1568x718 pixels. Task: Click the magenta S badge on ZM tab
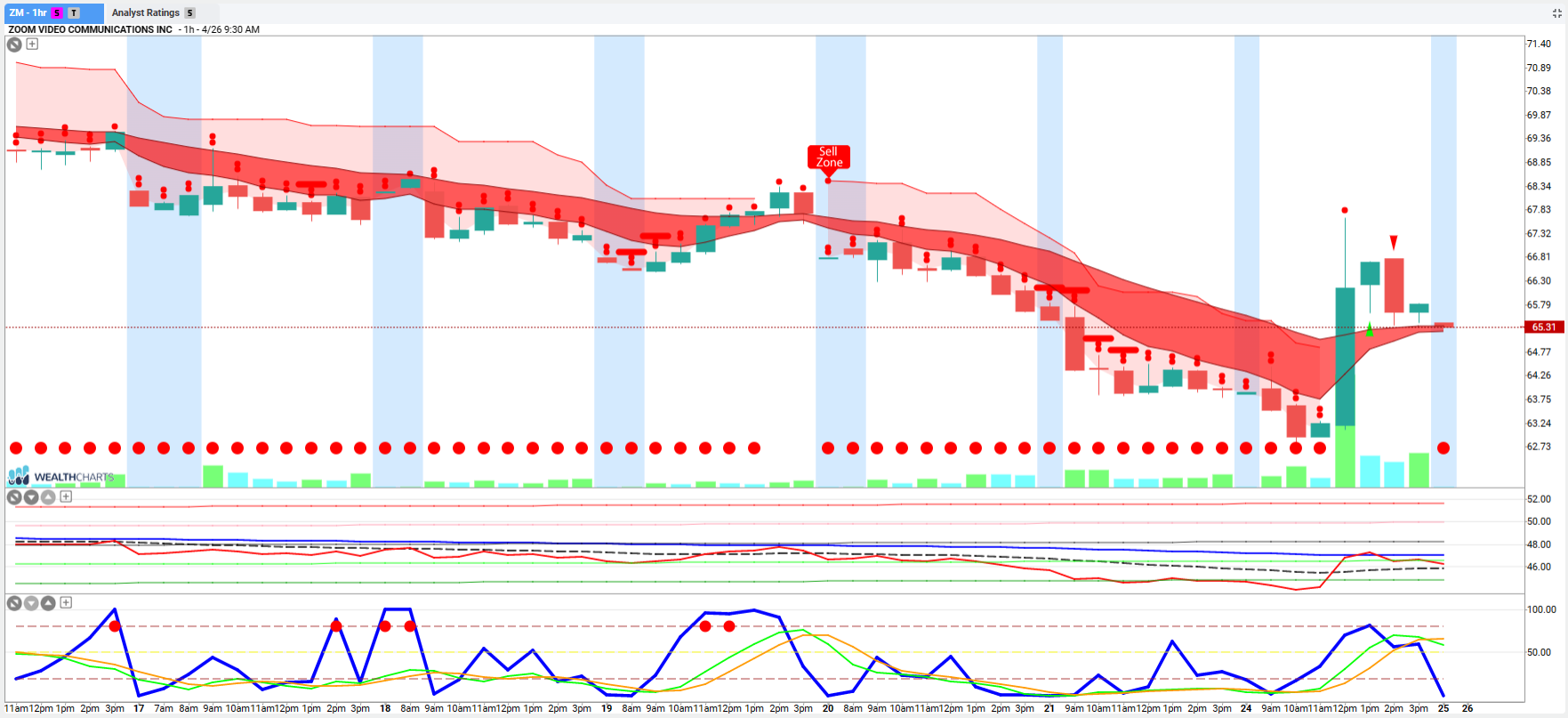[57, 12]
